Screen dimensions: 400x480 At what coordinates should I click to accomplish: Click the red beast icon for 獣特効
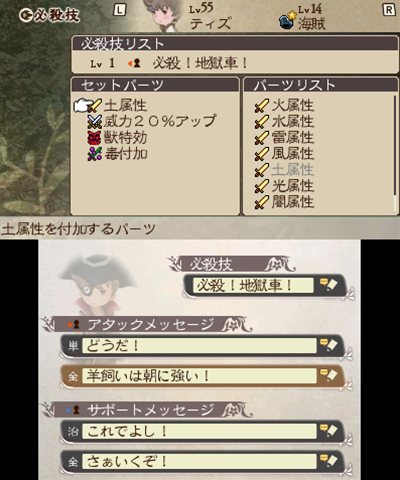95,138
